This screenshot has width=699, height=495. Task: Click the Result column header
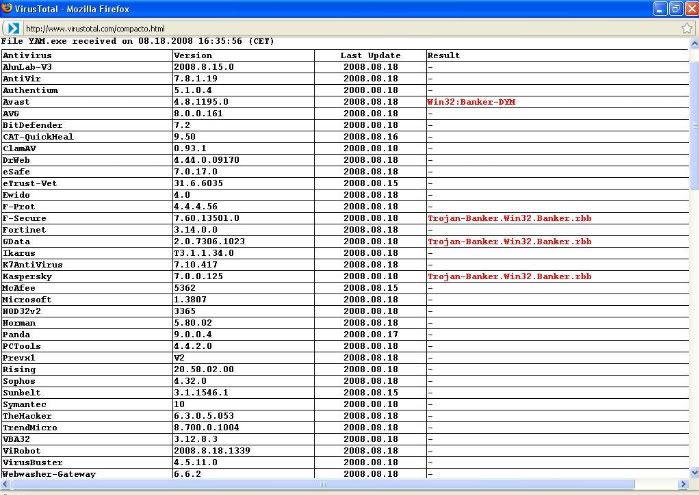pyautogui.click(x=444, y=55)
